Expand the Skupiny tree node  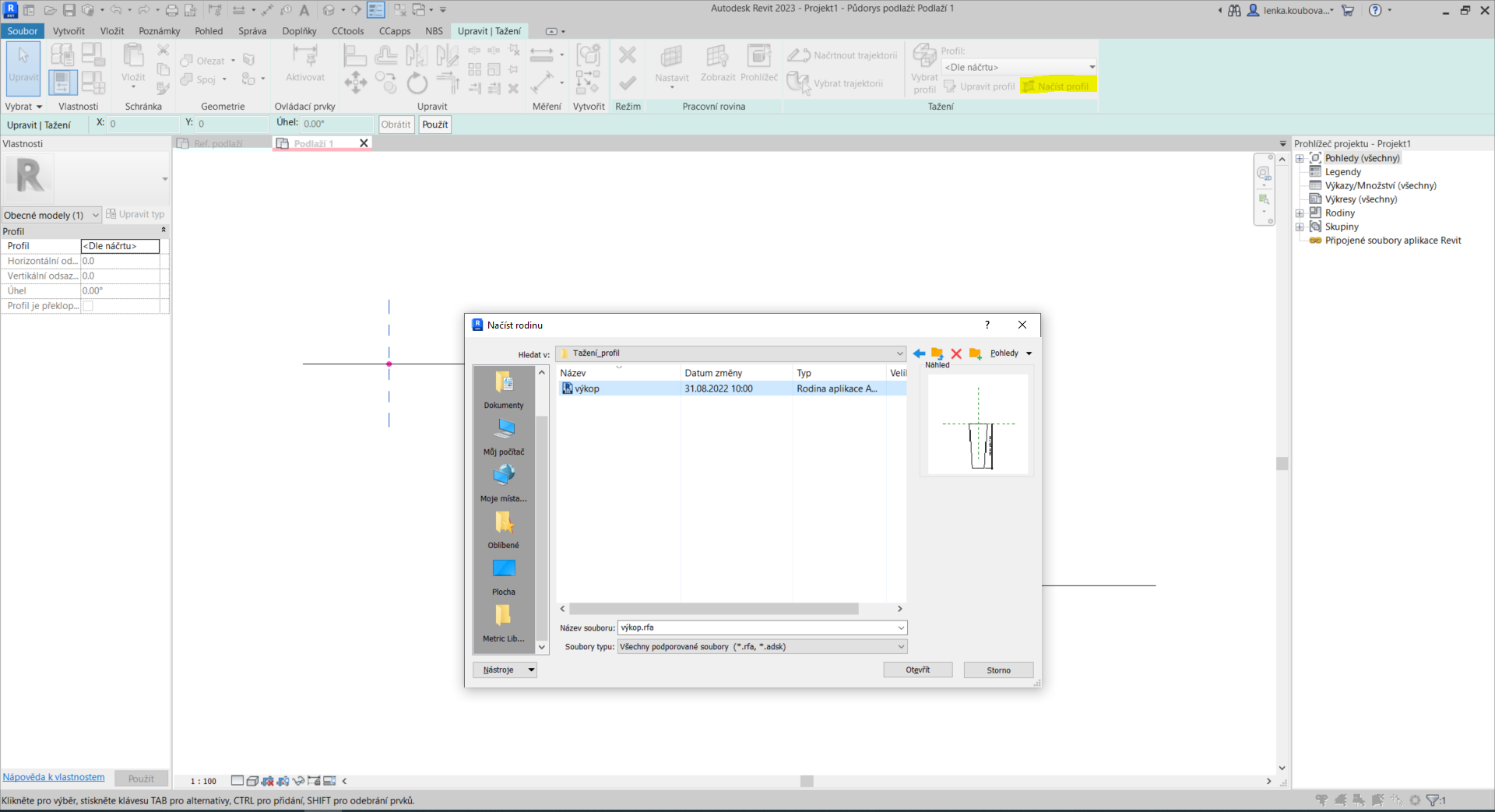(1300, 227)
